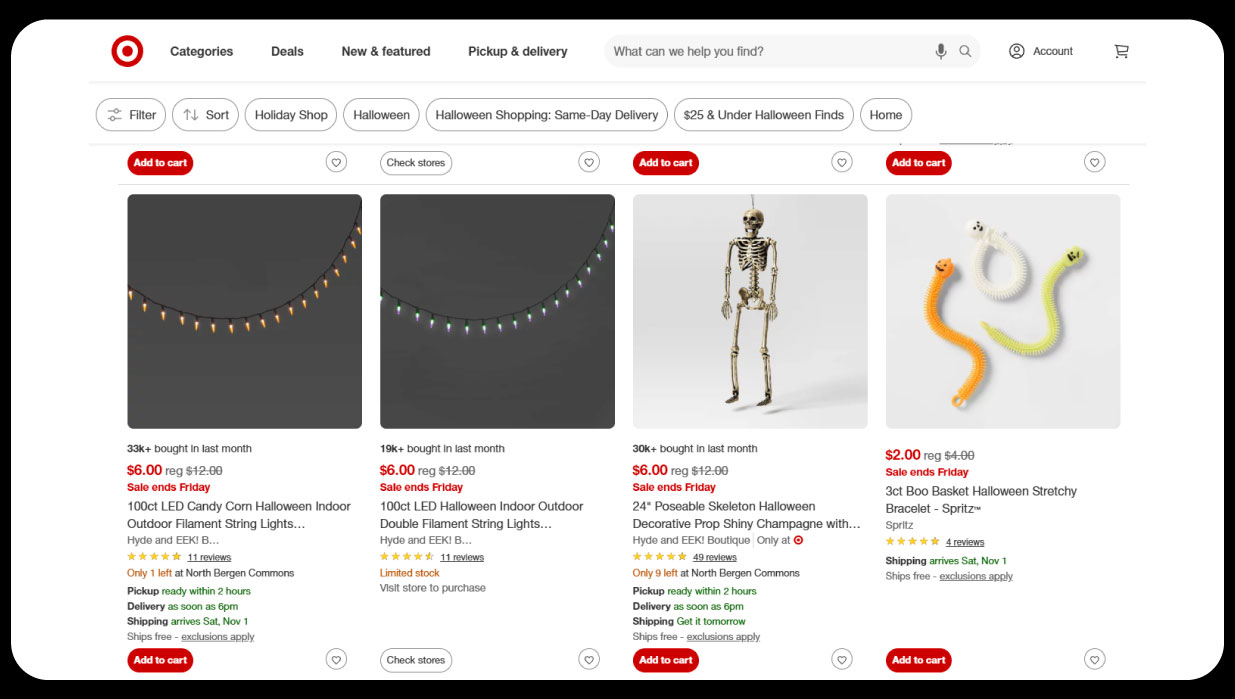
Task: Check stores for Double Filament String Lights
Action: (x=416, y=660)
